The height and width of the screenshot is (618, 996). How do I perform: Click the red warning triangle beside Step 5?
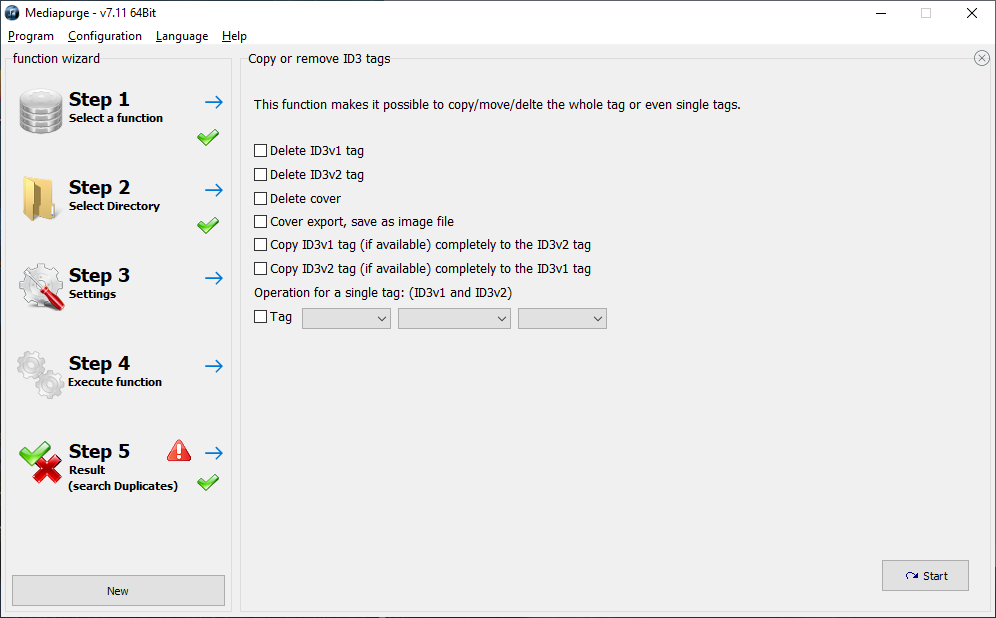pos(179,450)
